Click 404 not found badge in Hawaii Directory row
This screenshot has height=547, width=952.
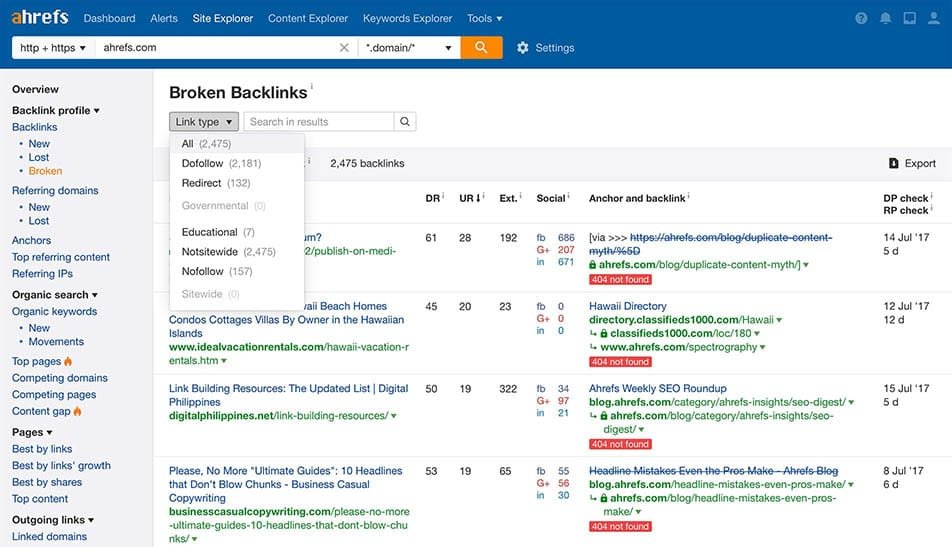coord(620,362)
